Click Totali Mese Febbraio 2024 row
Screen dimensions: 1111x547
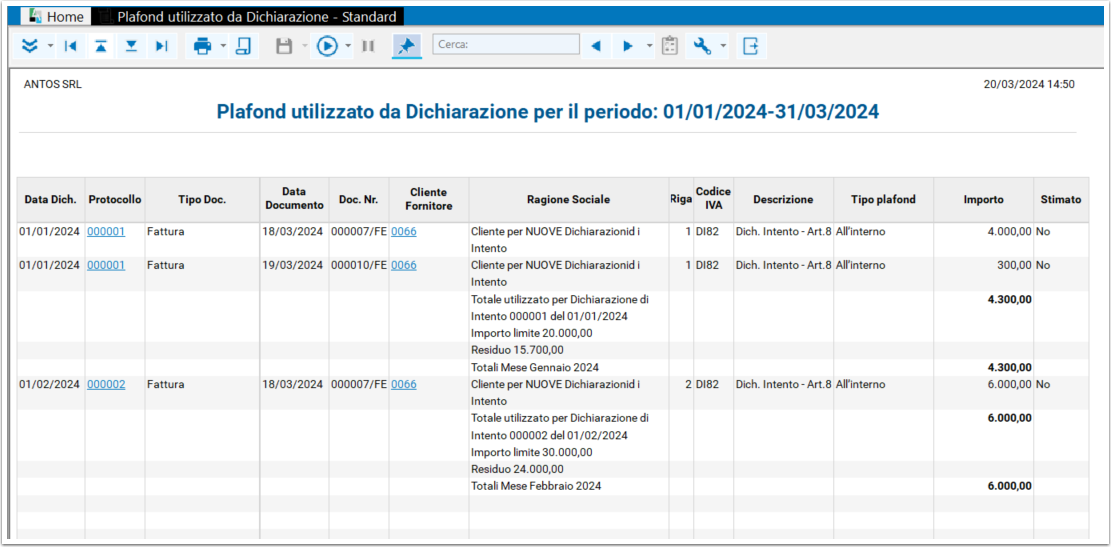(536, 486)
